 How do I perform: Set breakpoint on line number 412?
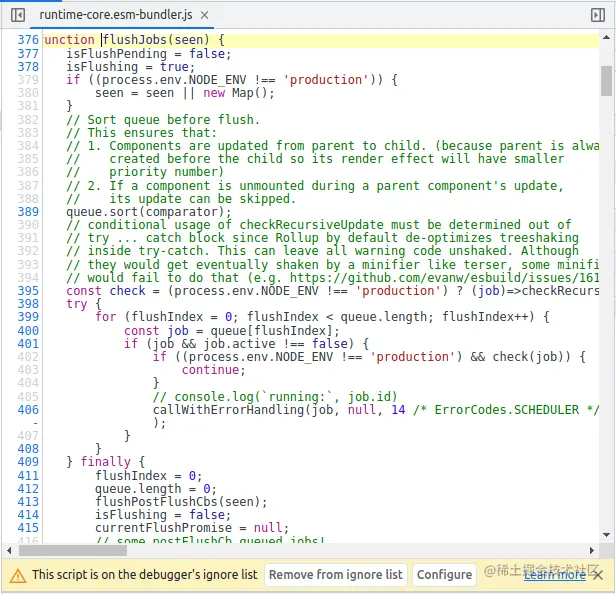pos(28,489)
